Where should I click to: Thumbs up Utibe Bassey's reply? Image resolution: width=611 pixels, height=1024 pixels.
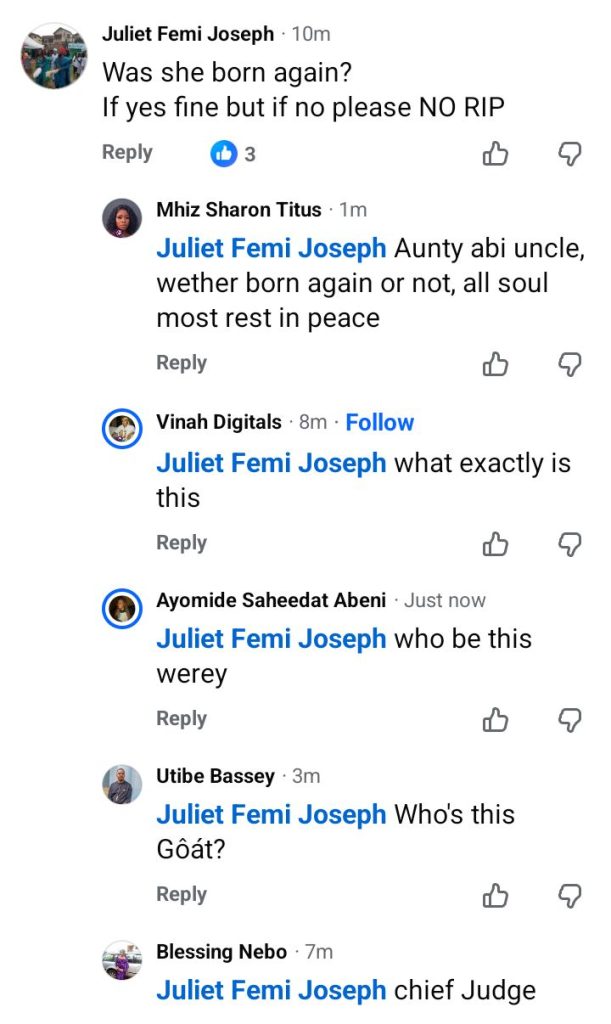[496, 895]
